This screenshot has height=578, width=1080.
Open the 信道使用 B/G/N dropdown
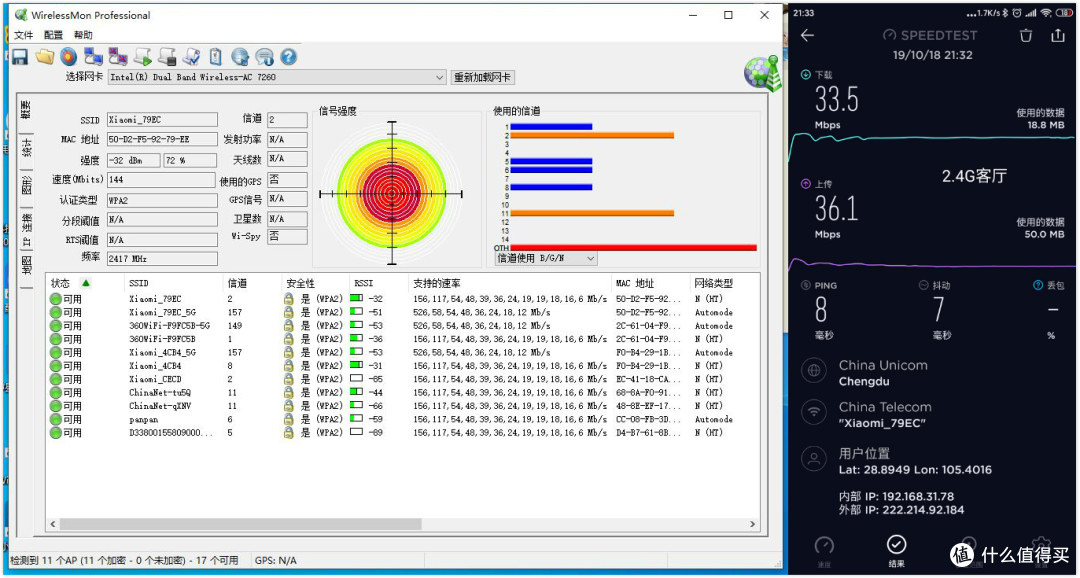point(546,258)
